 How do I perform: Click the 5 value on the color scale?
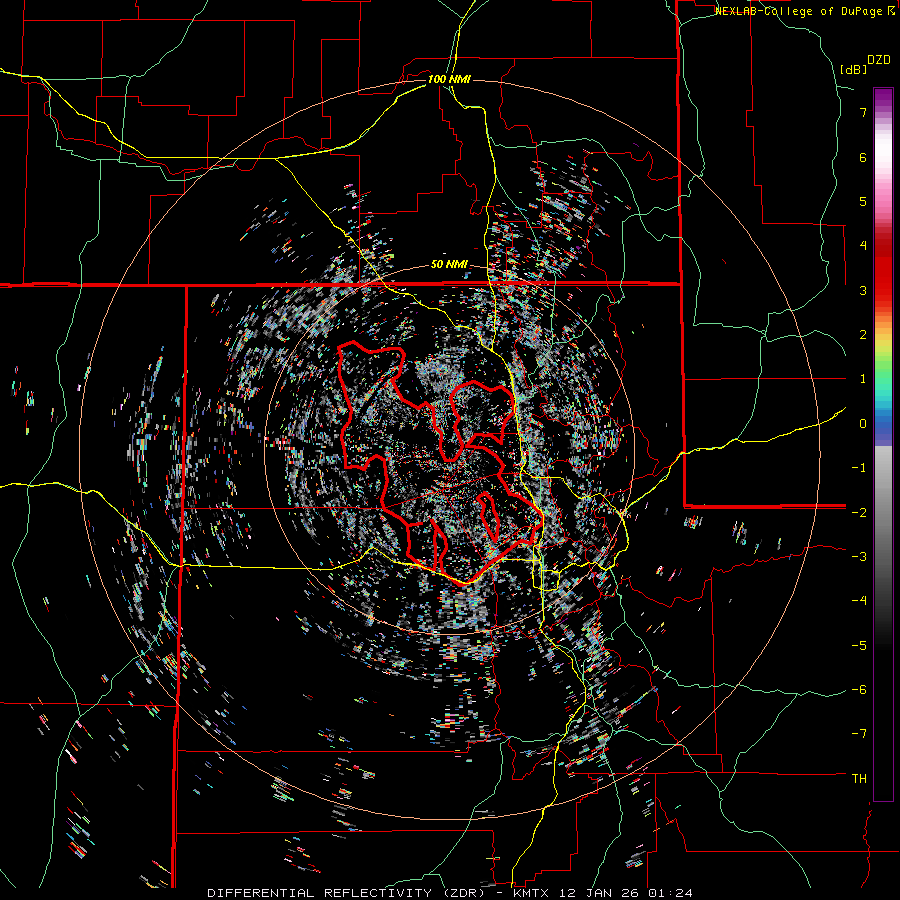pyautogui.click(x=863, y=201)
